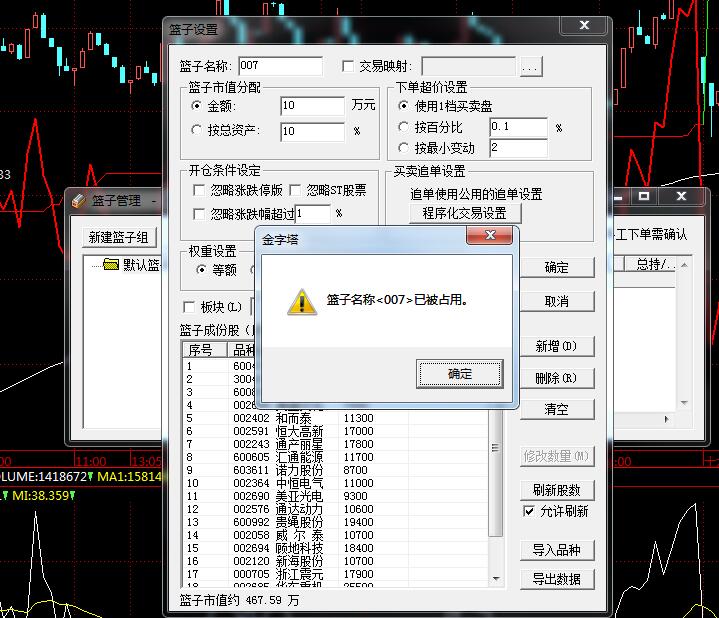Image resolution: width=719 pixels, height=618 pixels.
Task: Enable the 交易映射 checkbox
Action: (348, 67)
